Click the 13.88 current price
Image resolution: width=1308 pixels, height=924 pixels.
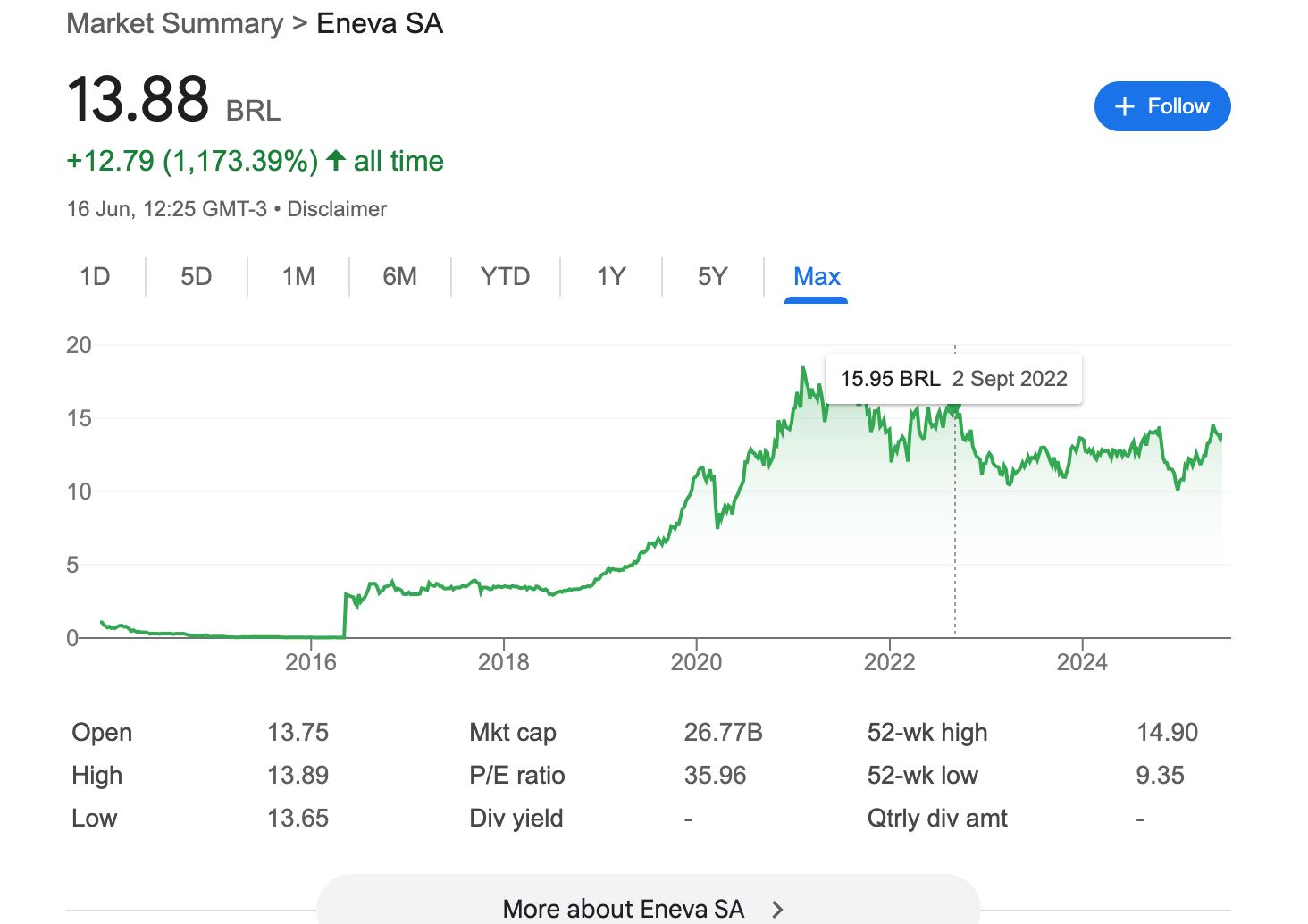(138, 98)
